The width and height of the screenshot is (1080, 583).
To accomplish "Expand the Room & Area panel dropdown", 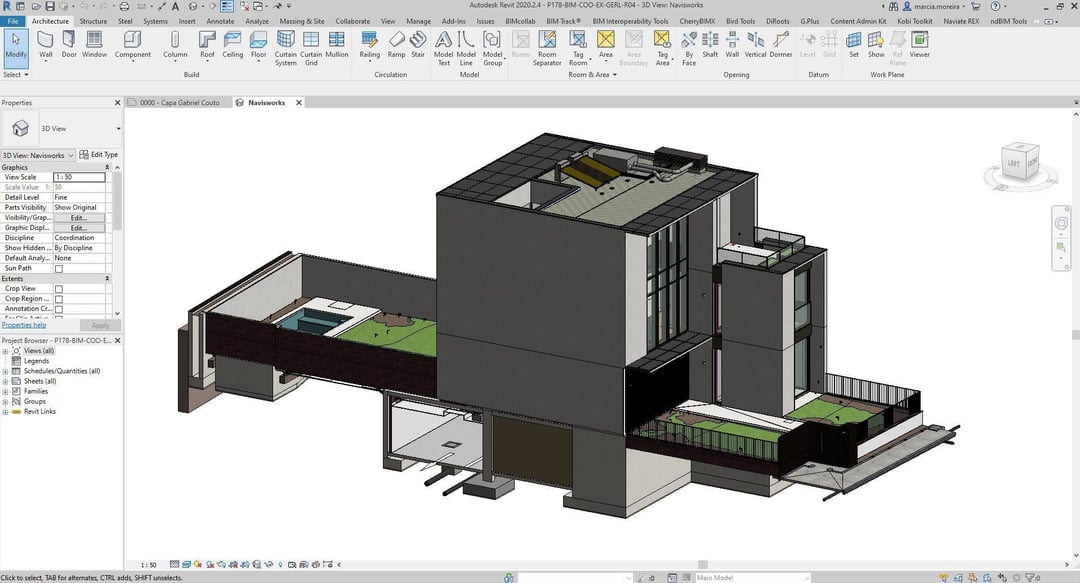I will click(592, 74).
